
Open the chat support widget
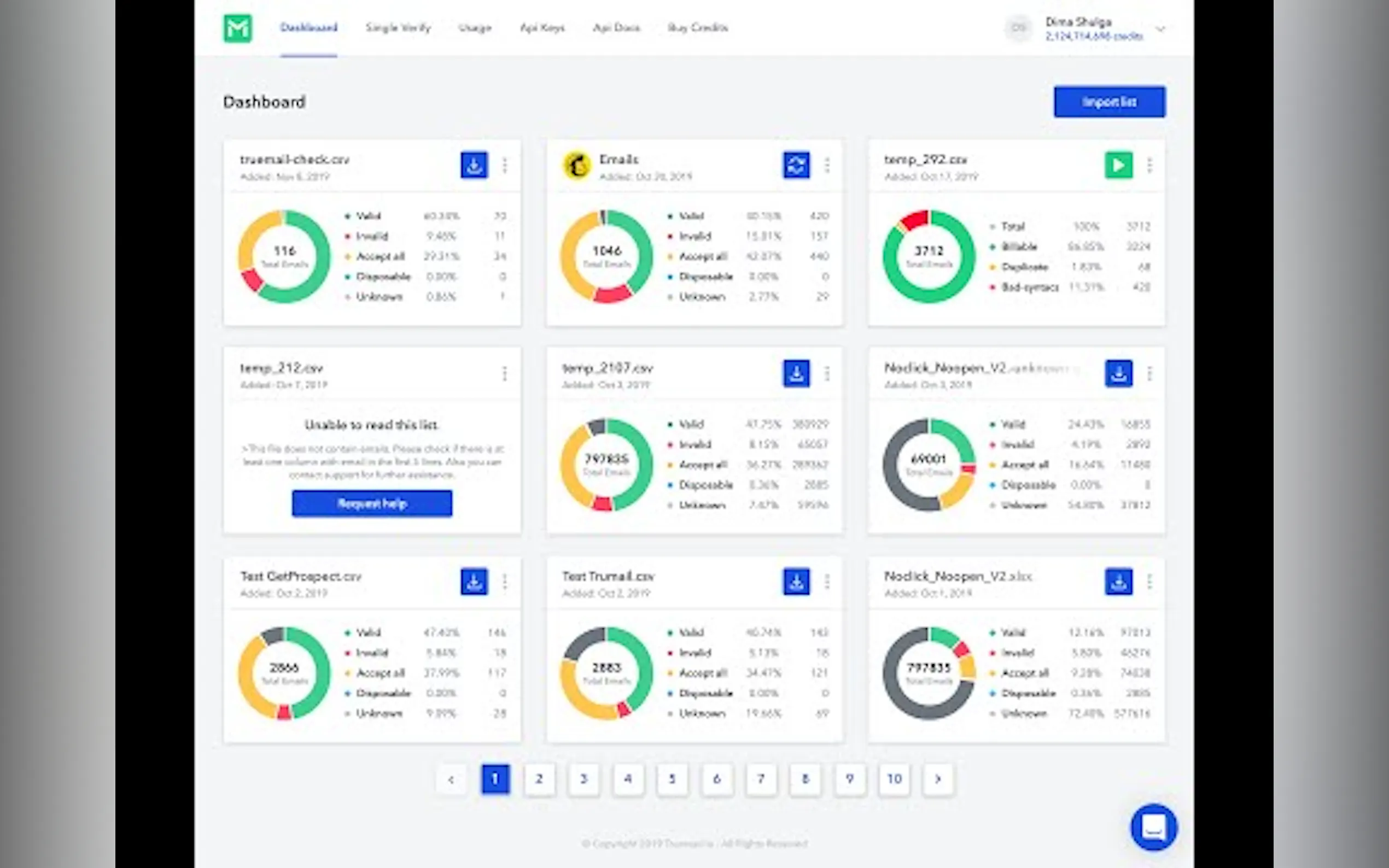point(1153,826)
